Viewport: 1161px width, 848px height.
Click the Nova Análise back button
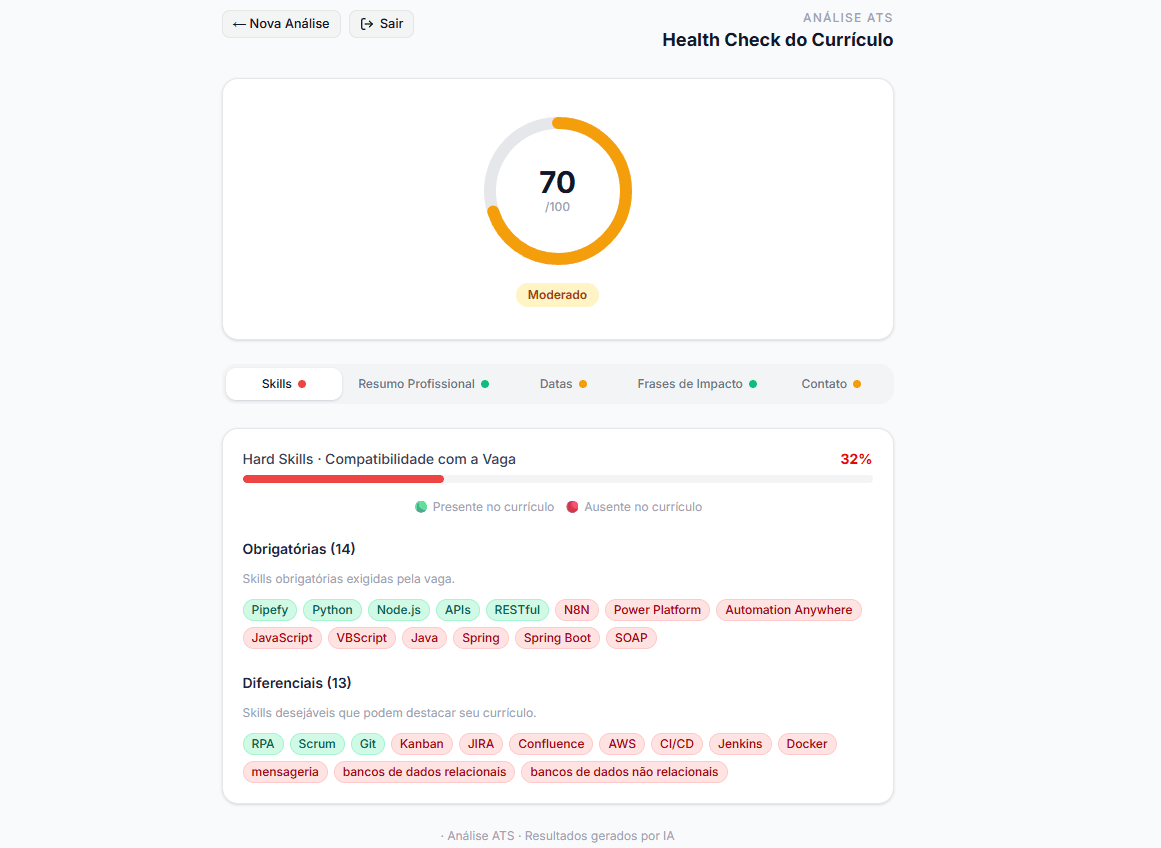point(281,24)
